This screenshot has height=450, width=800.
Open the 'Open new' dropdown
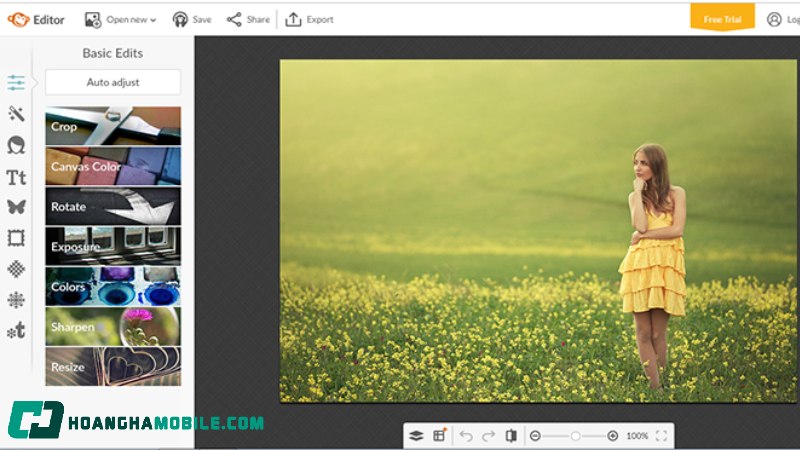coord(120,20)
